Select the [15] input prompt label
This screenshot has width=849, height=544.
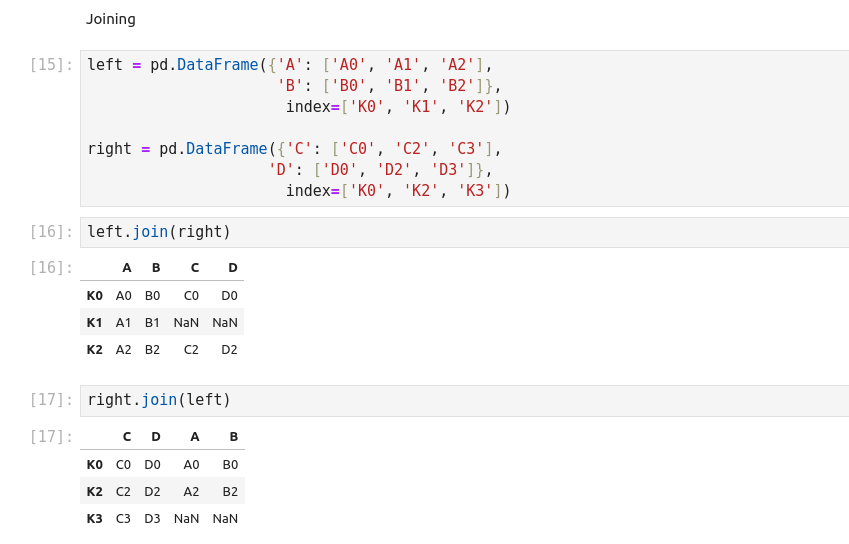[51, 65]
